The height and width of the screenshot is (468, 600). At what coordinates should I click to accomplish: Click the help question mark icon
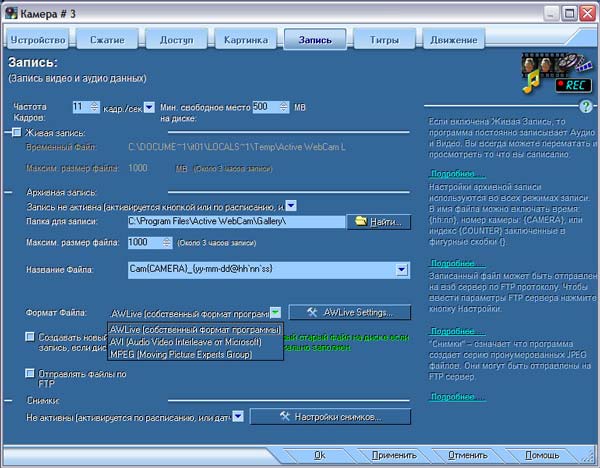tap(585, 106)
